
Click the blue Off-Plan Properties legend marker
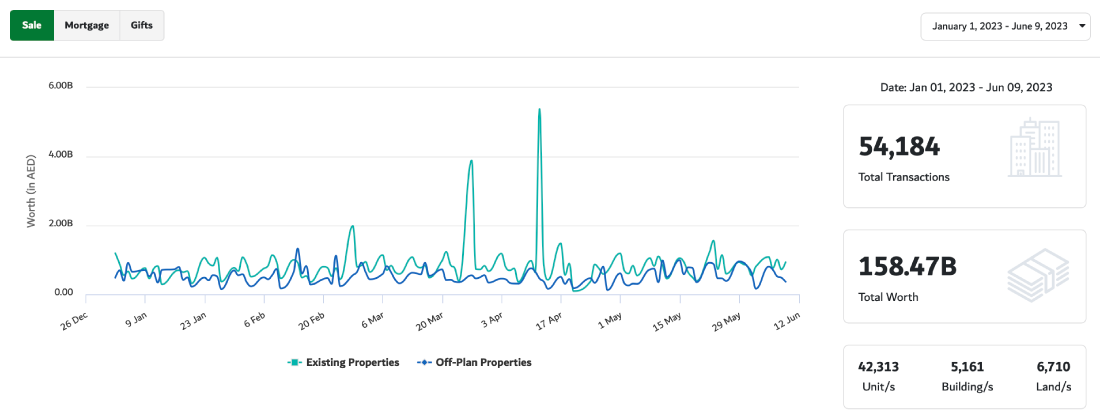click(424, 362)
